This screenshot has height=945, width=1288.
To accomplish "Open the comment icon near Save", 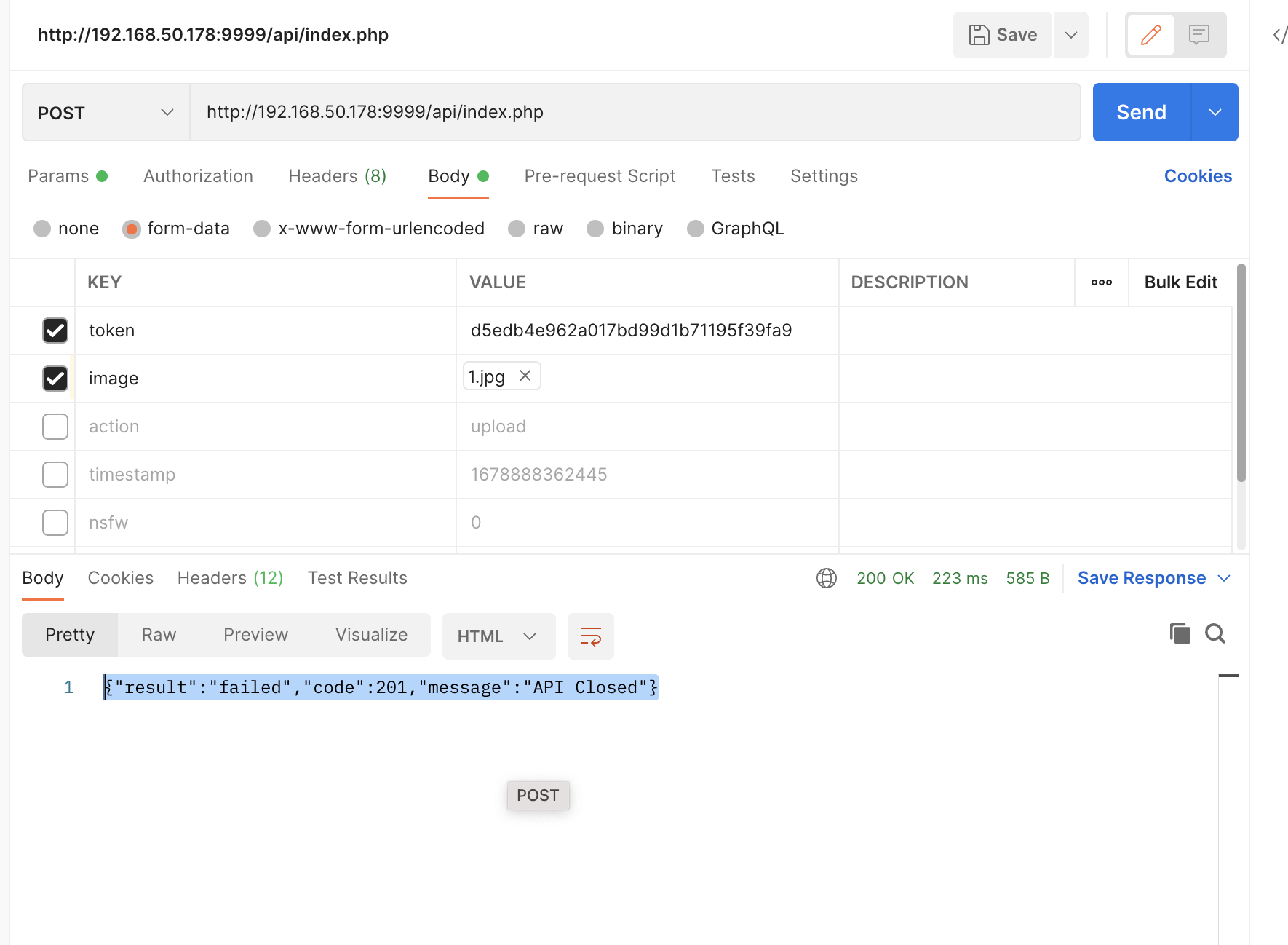I will click(1198, 34).
